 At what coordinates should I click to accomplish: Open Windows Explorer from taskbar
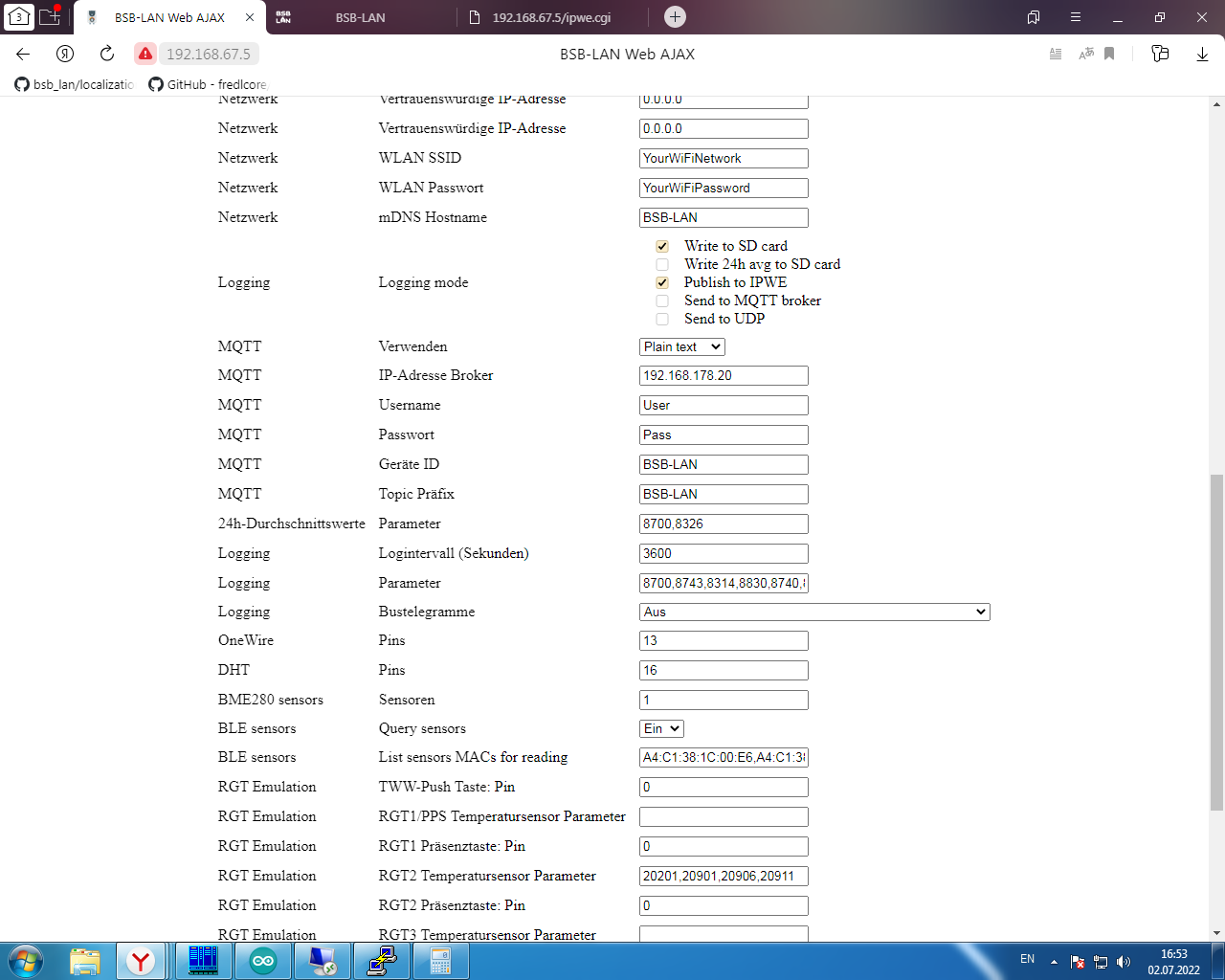coord(85,961)
